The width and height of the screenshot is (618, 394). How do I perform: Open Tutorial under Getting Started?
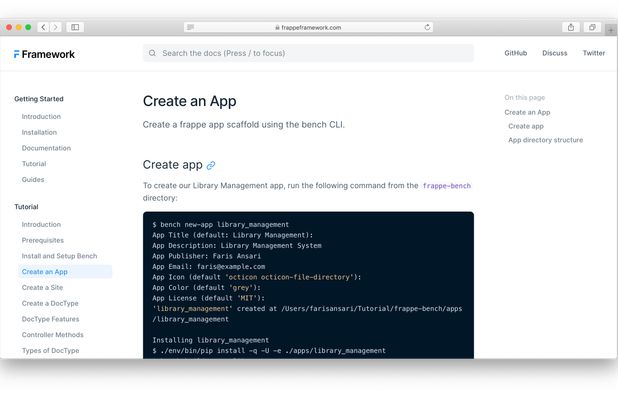pos(34,164)
